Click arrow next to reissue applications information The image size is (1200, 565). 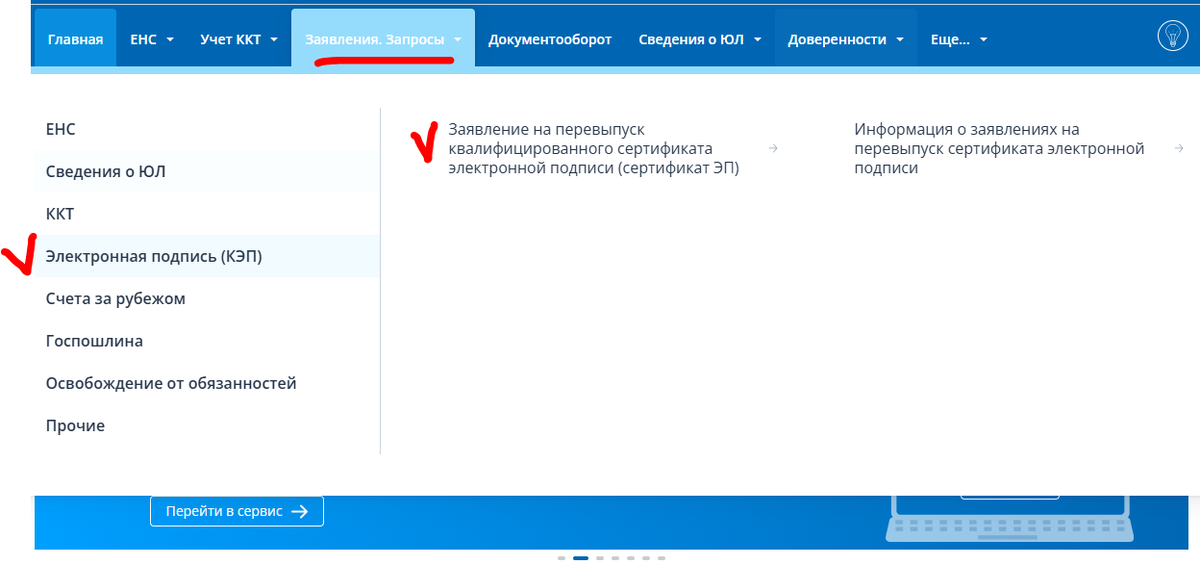tap(1180, 149)
